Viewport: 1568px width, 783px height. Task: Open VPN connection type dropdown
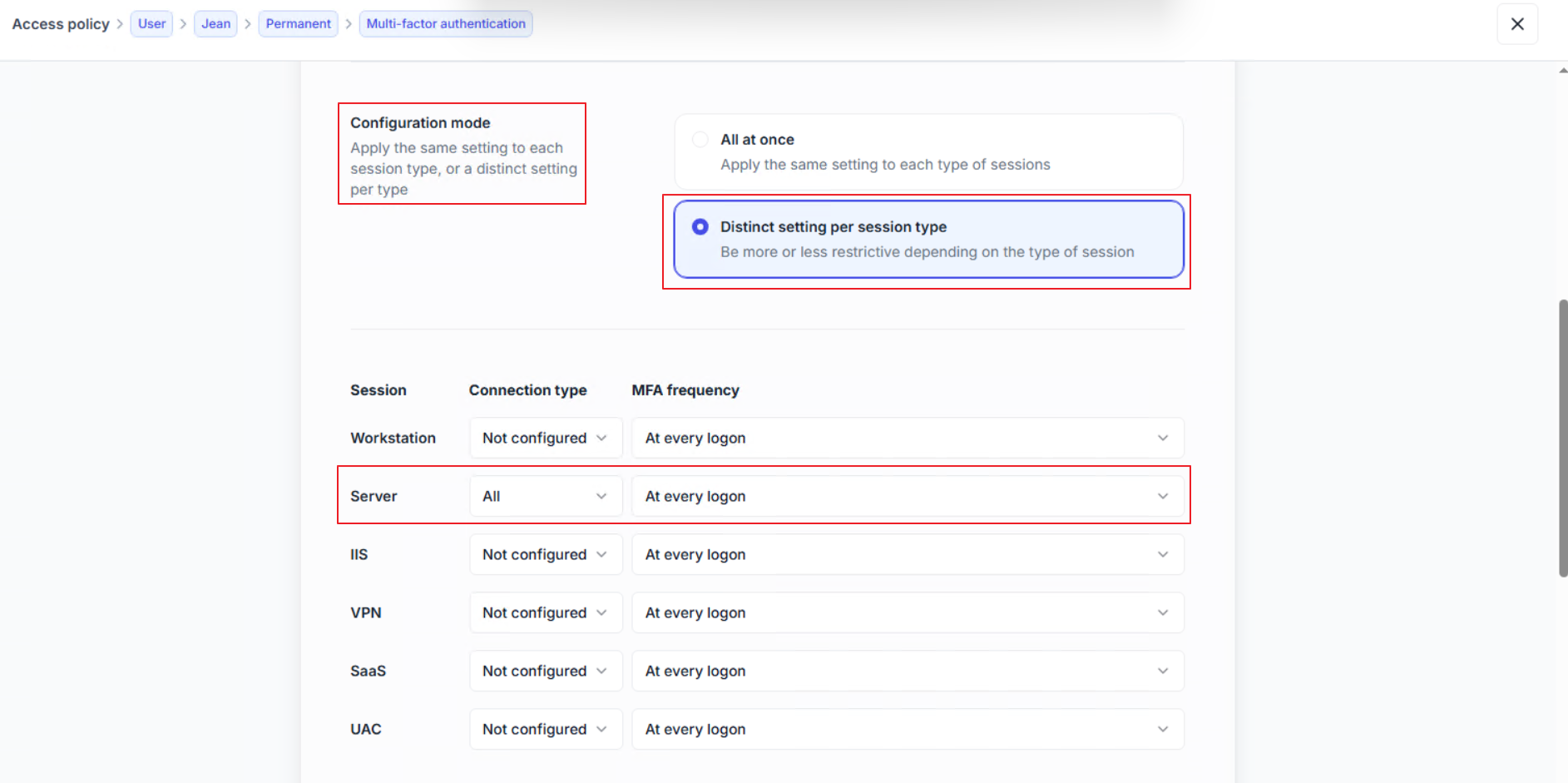(545, 613)
